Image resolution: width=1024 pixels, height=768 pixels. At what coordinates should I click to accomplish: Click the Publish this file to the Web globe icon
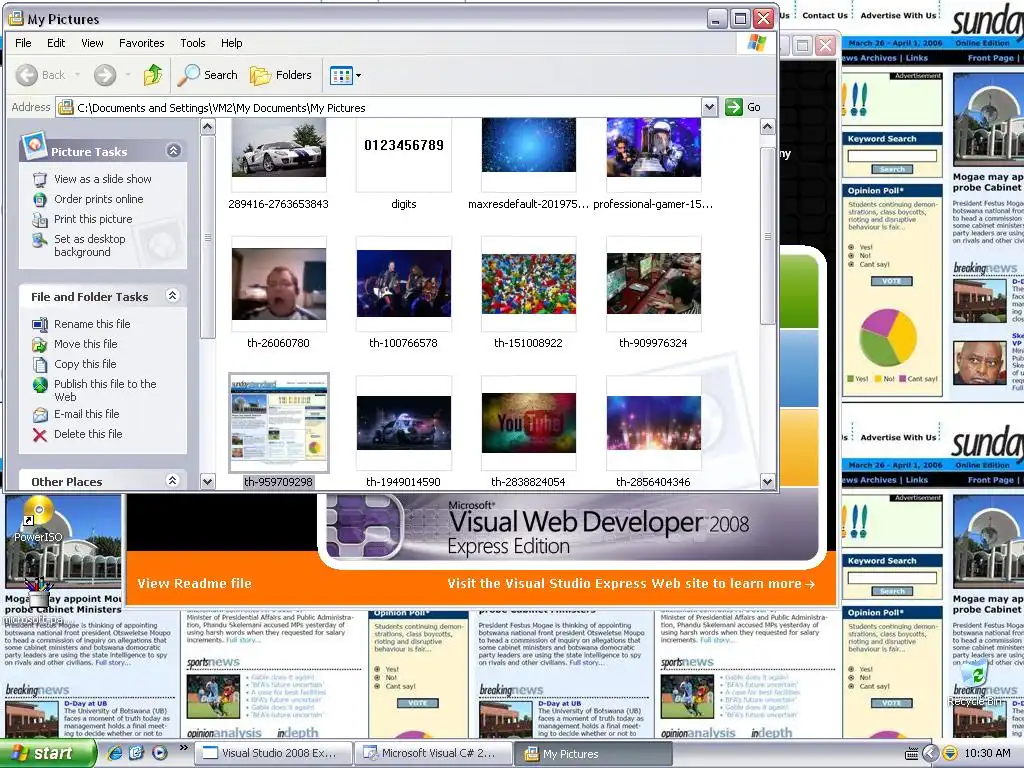point(40,385)
